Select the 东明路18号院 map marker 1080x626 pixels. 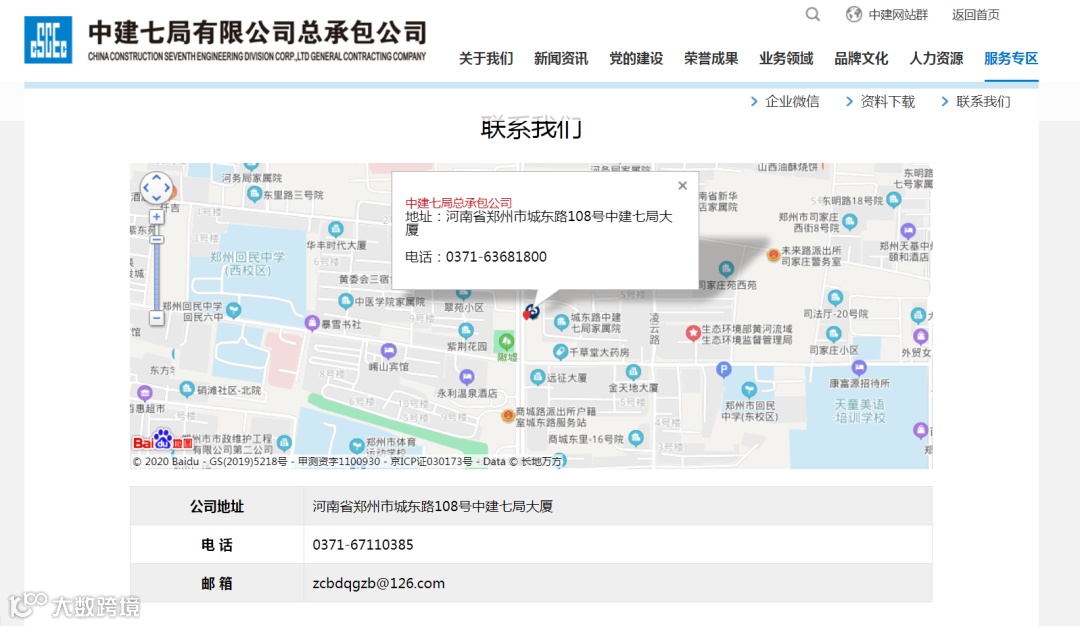click(893, 200)
